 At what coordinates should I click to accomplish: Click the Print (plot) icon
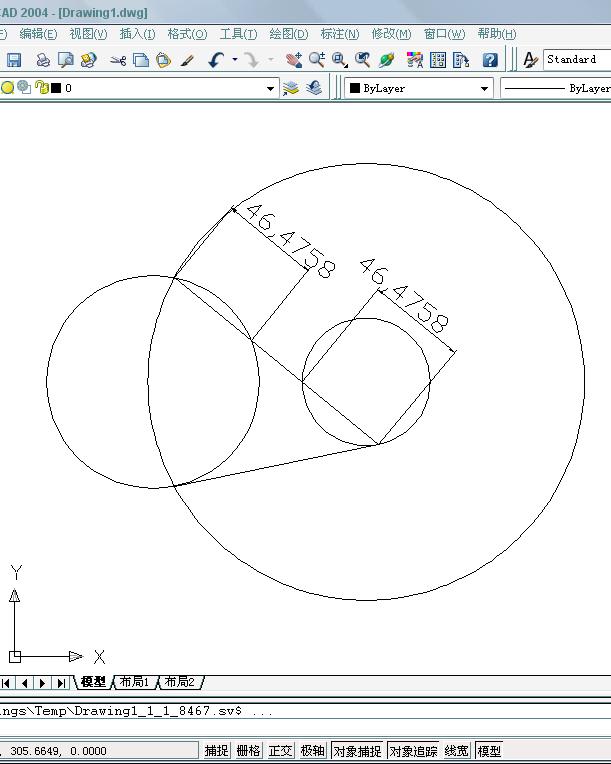click(x=43, y=60)
